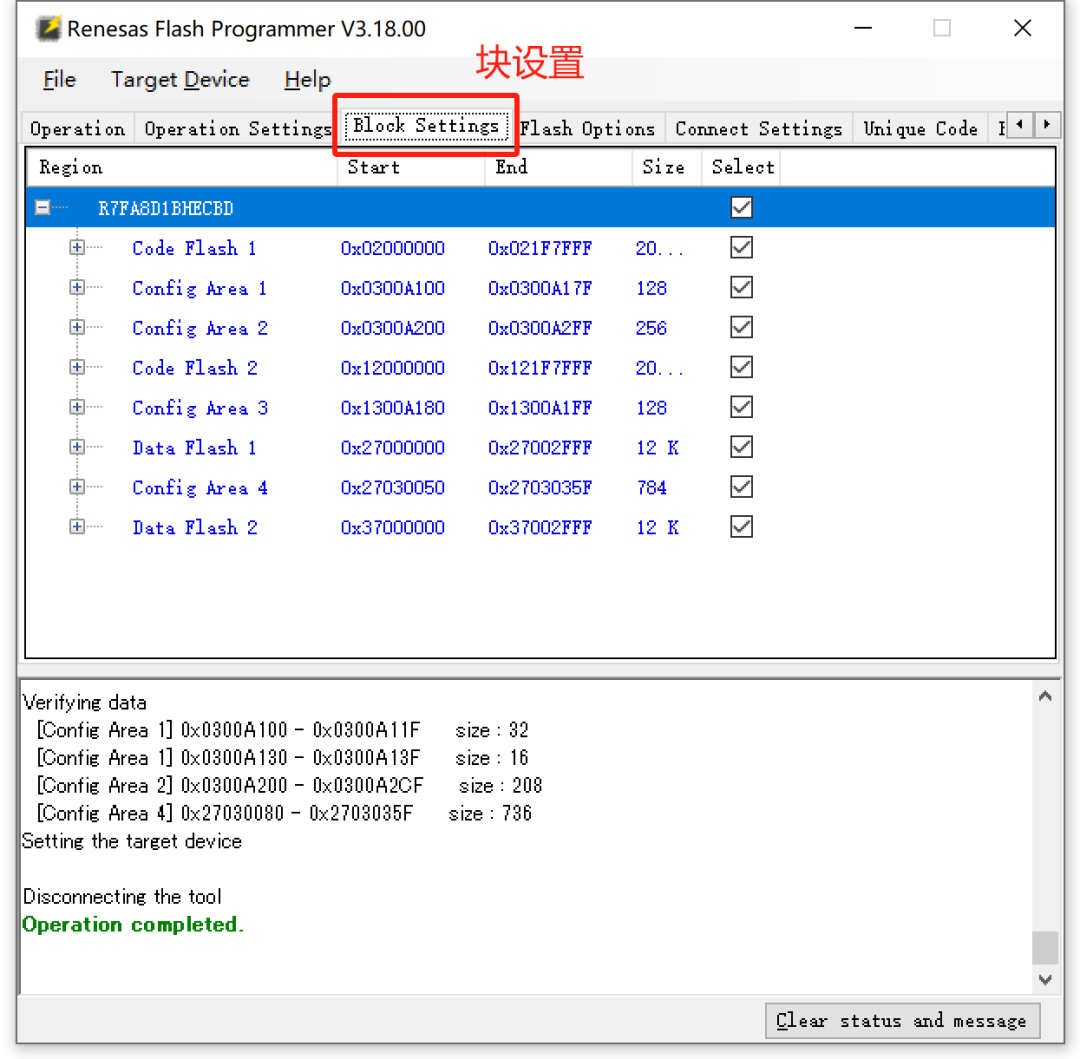Open the Connect Settings tab
This screenshot has height=1059, width=1080.
(x=758, y=129)
